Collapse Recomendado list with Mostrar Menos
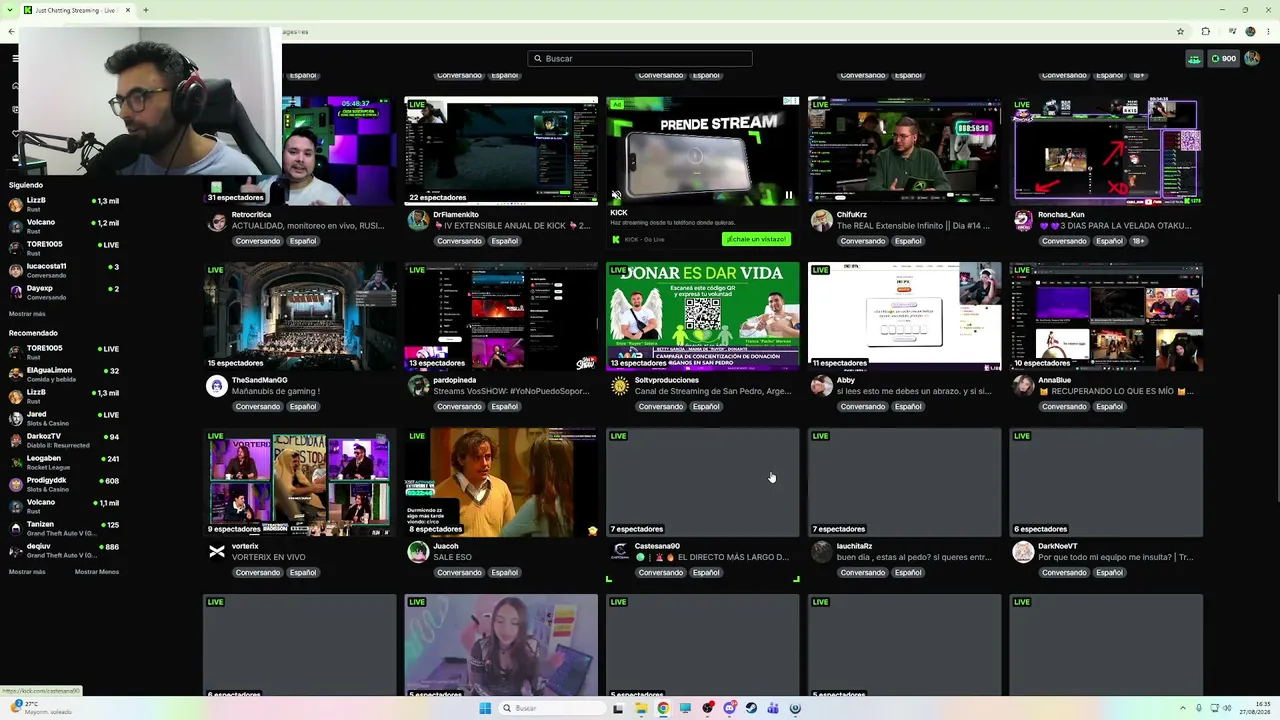The image size is (1280, 720). (x=97, y=572)
